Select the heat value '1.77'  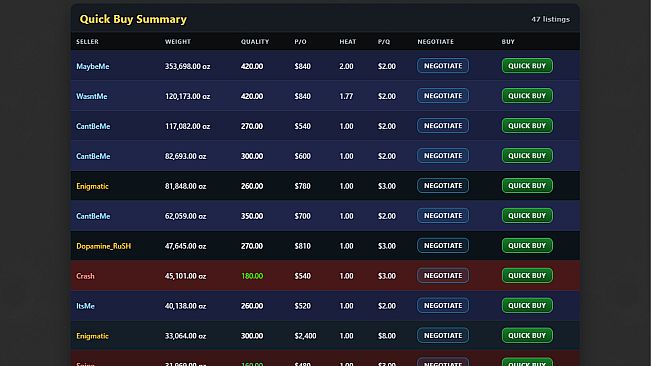click(x=346, y=96)
